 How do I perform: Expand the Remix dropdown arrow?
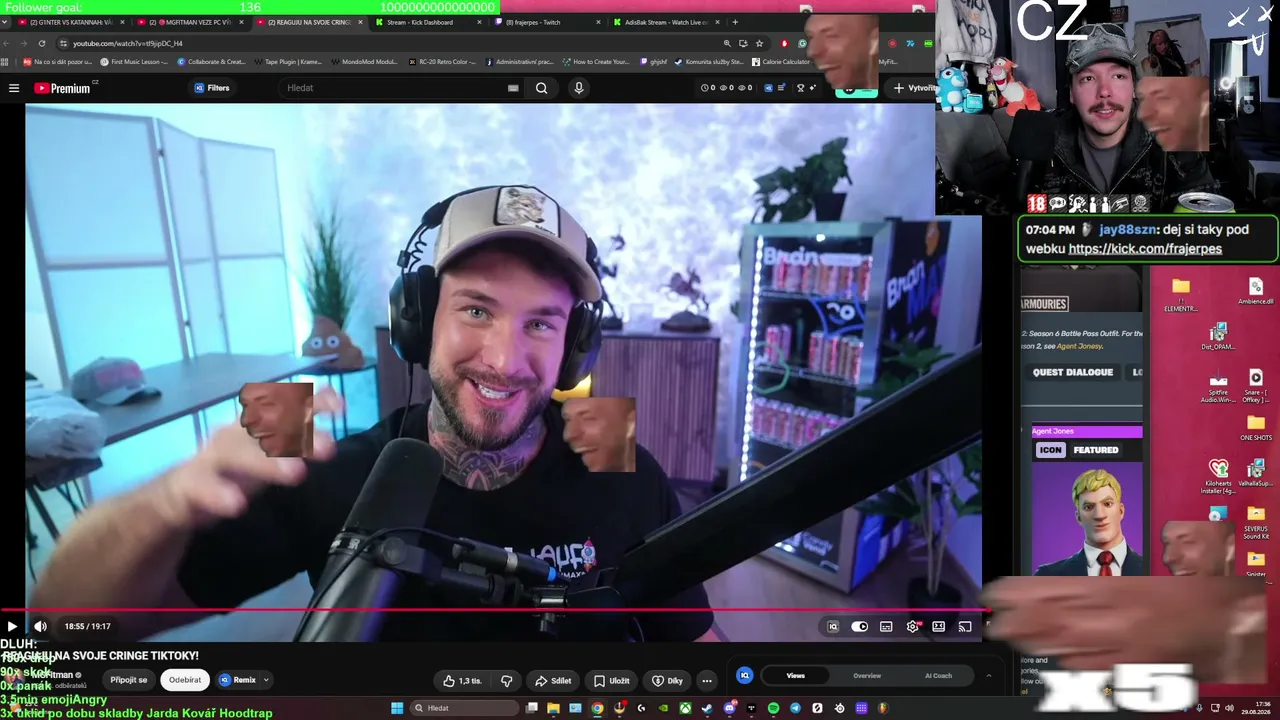point(267,680)
